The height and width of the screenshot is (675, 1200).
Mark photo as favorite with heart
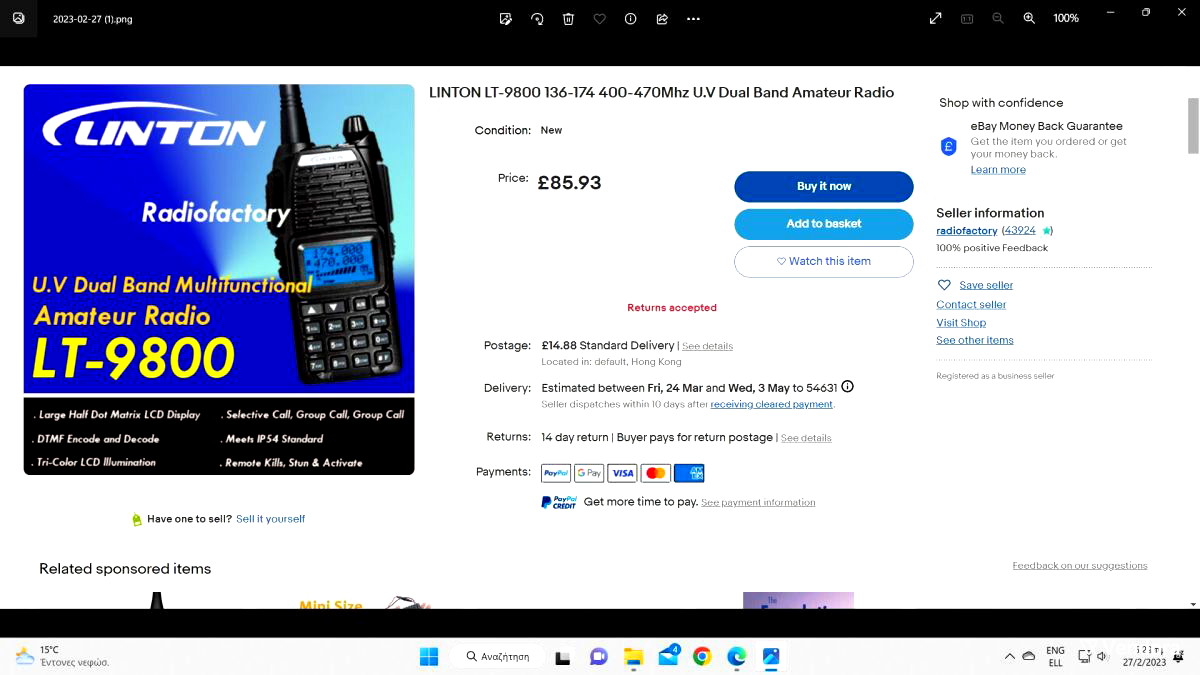599,18
